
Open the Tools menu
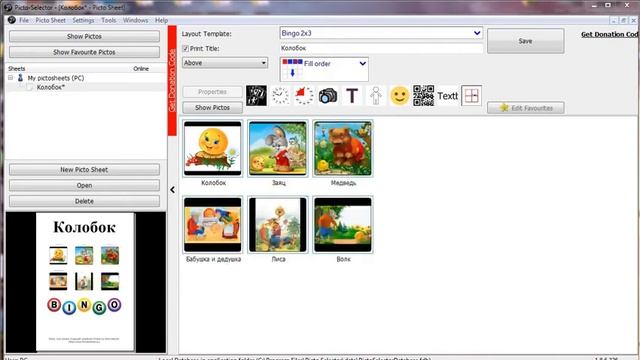109,20
